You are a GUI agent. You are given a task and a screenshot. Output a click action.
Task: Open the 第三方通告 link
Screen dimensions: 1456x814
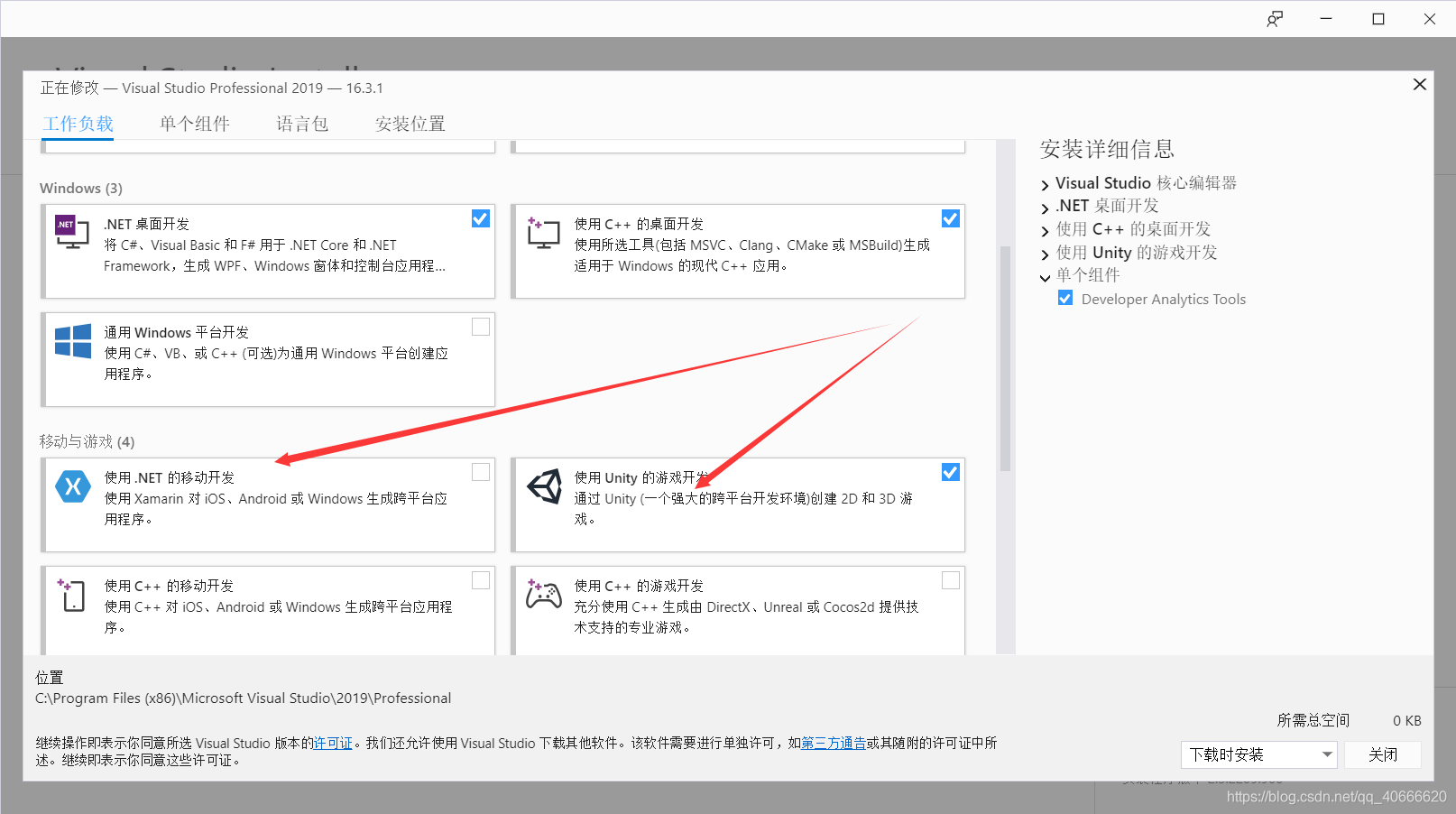pos(834,743)
